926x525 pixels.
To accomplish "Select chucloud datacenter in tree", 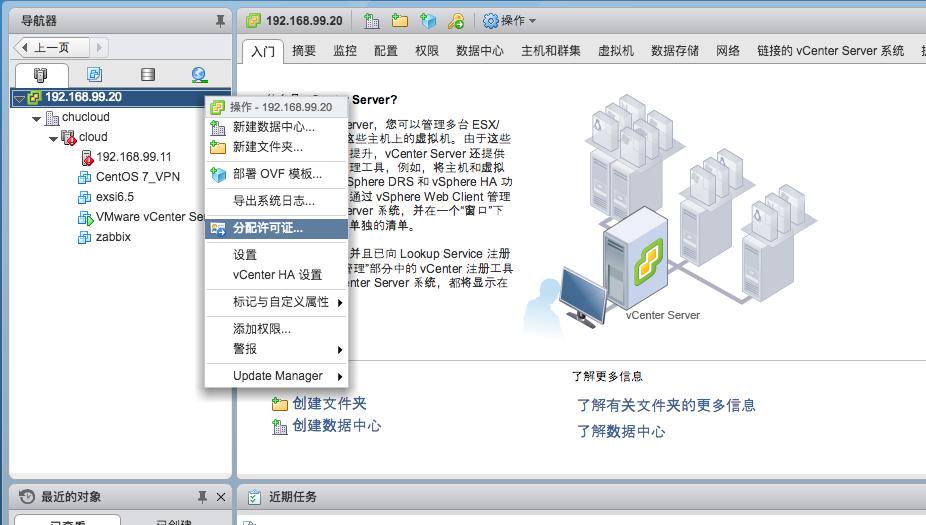I will click(86, 117).
